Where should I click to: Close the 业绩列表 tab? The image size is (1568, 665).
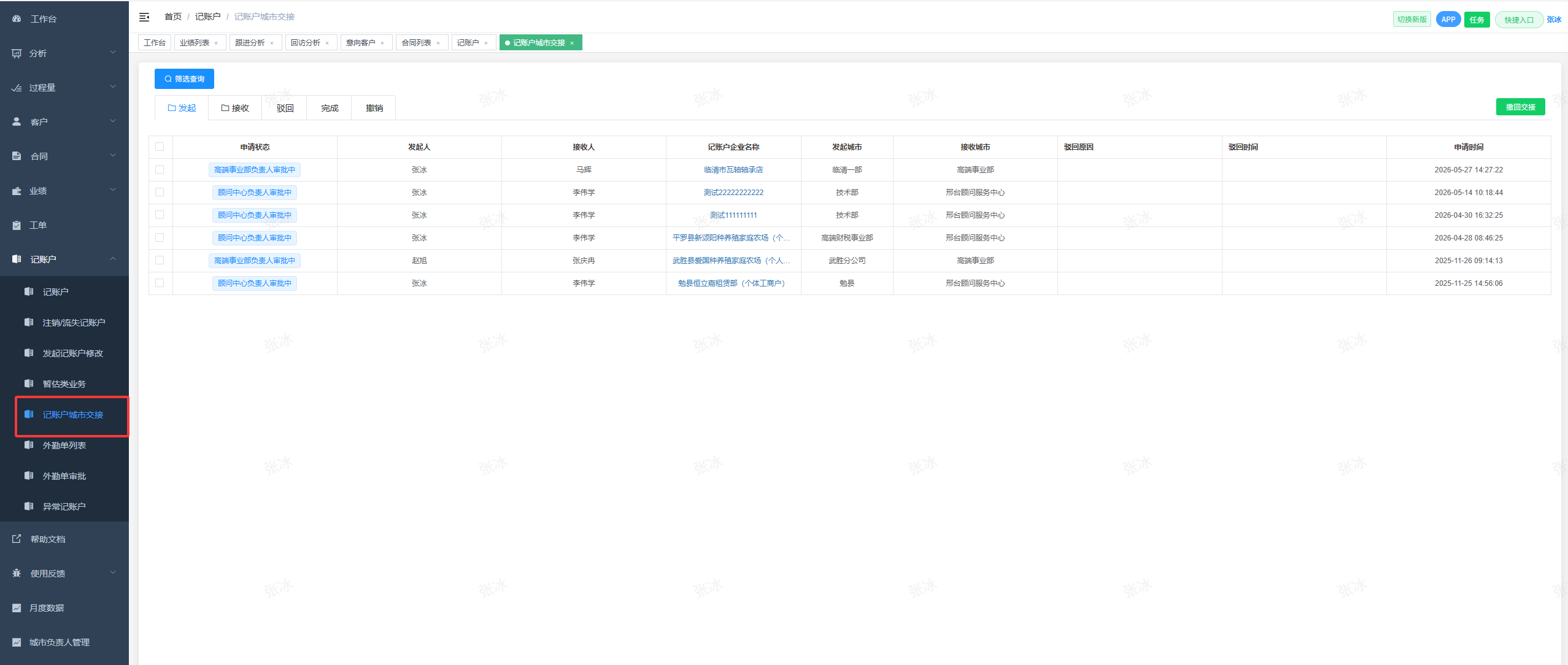coord(216,43)
